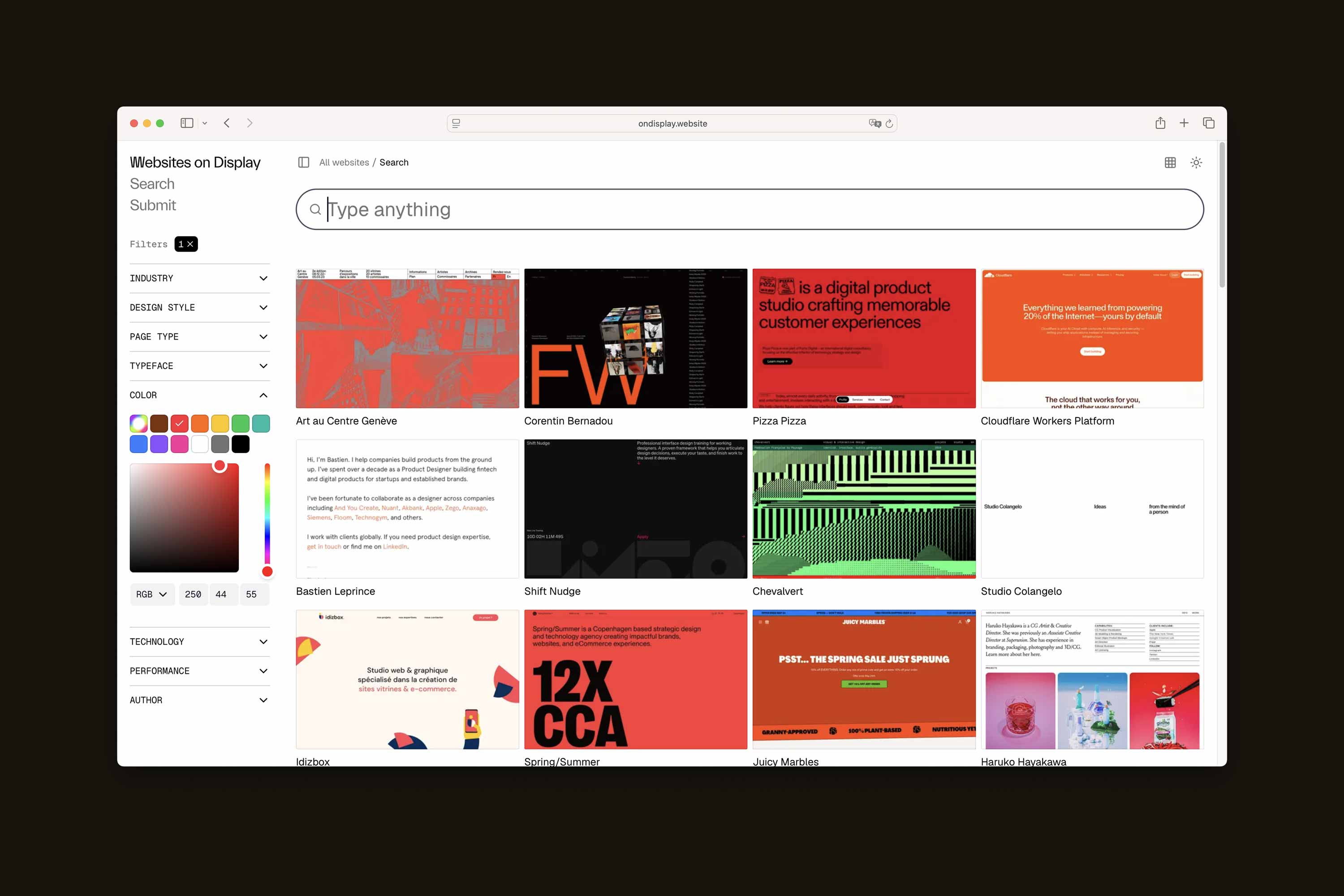Click the ondisplay.website address field
Image resolution: width=1344 pixels, height=896 pixels.
(x=672, y=124)
